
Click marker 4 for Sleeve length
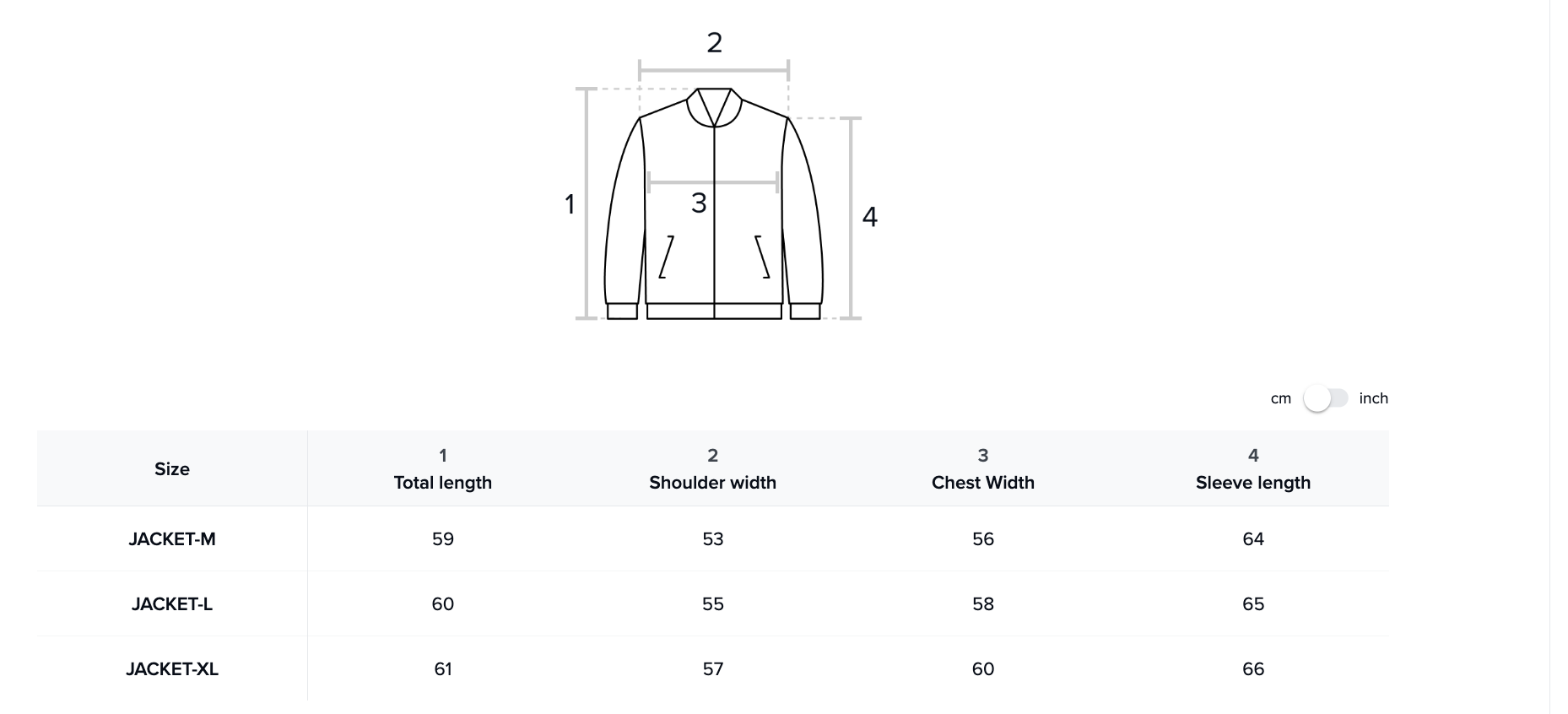[871, 216]
